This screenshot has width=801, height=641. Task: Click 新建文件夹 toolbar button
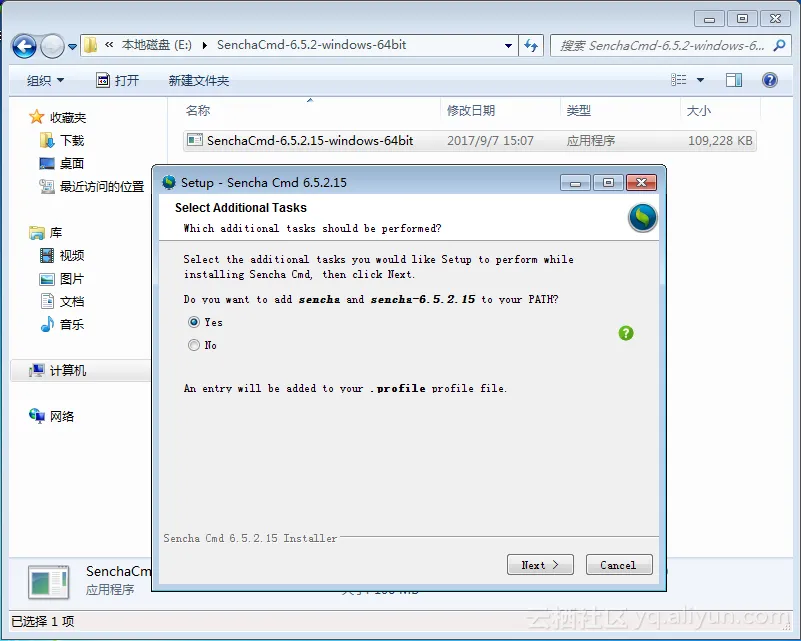click(x=199, y=80)
